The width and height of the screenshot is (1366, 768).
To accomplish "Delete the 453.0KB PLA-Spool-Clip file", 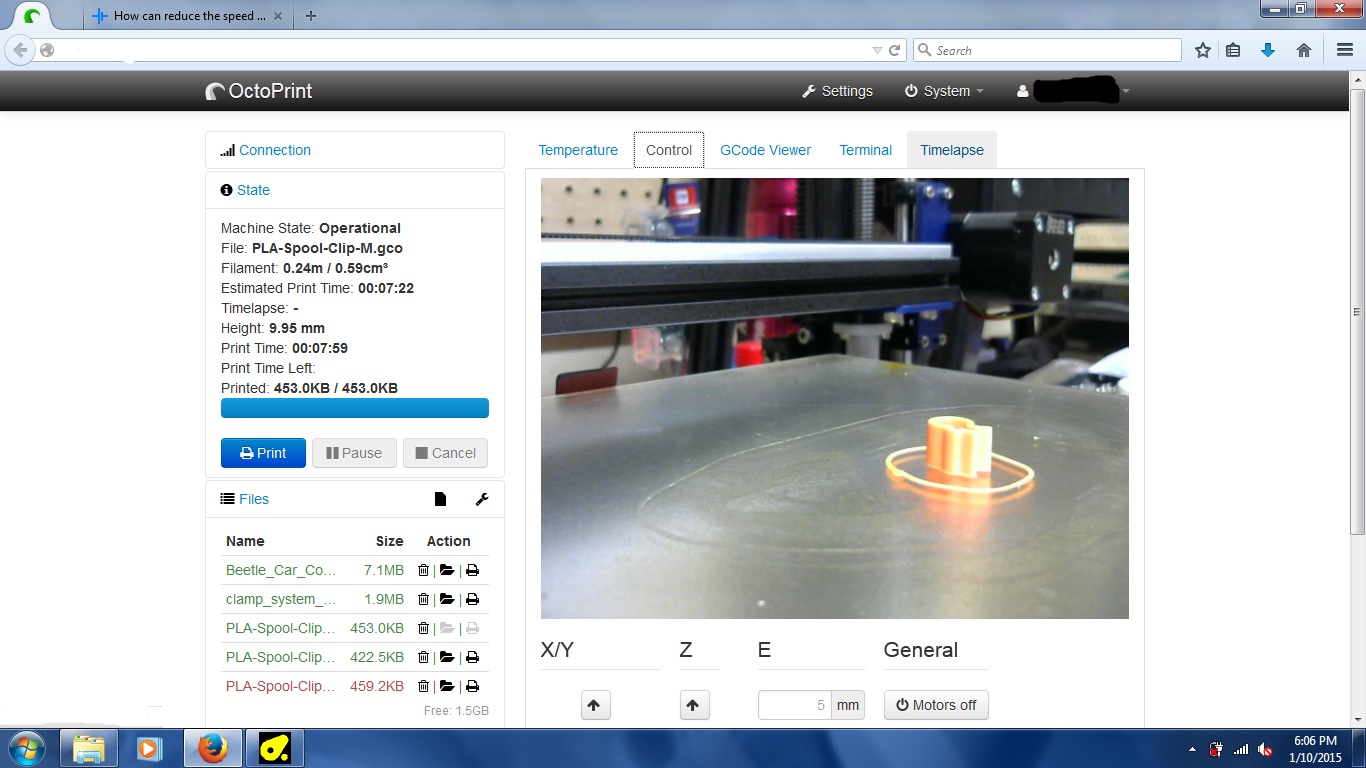I will pos(423,628).
